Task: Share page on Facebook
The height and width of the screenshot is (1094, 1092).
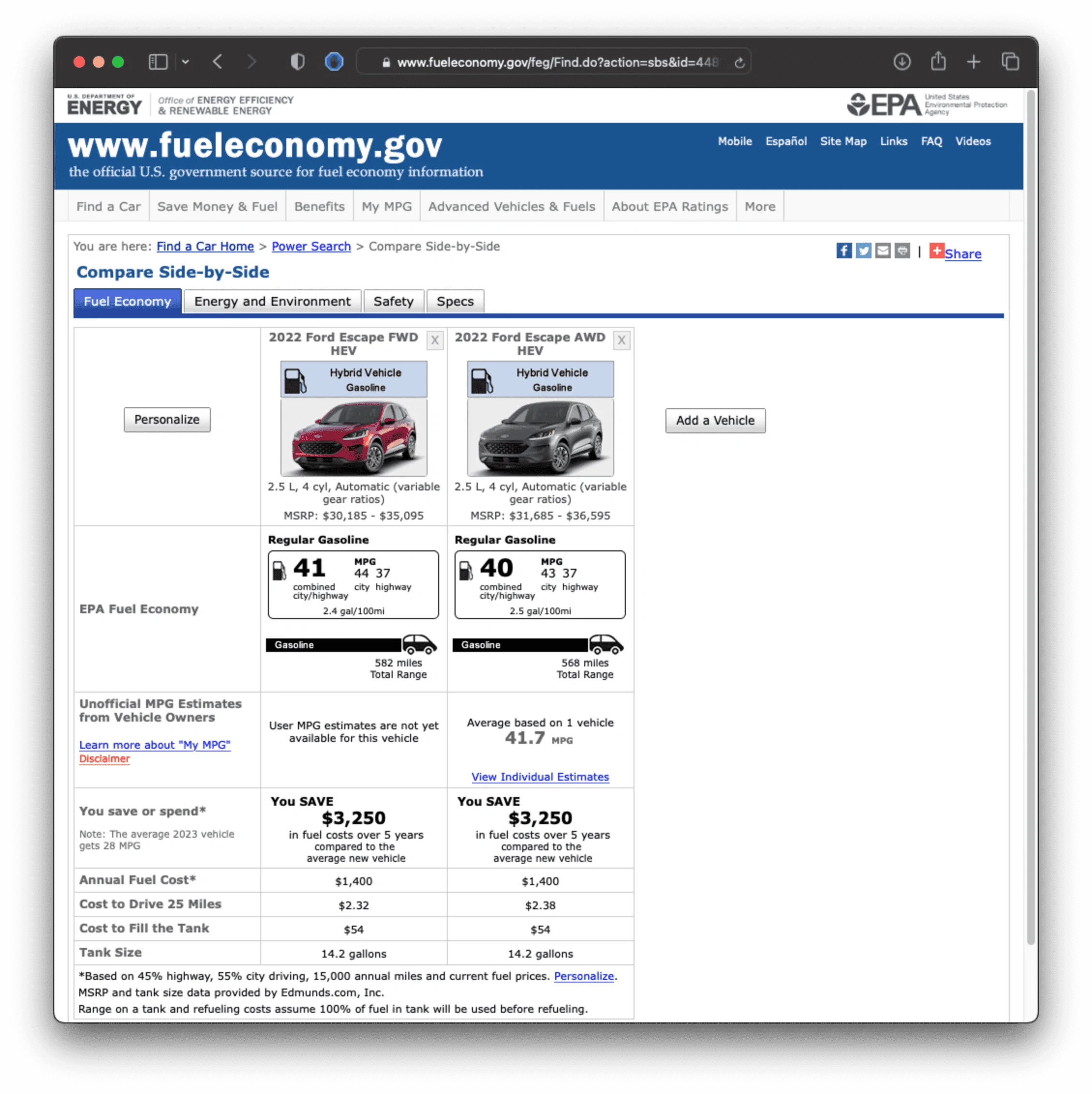Action: (843, 250)
